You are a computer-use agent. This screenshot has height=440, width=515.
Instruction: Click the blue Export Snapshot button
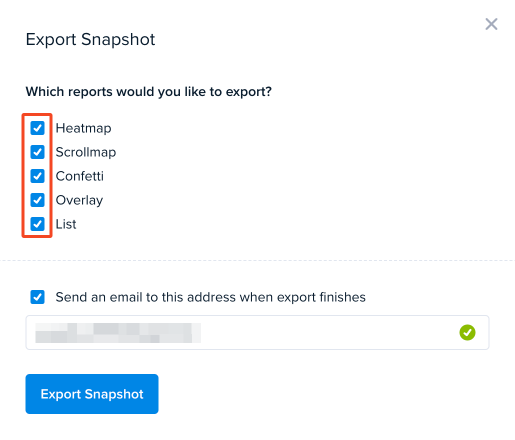(92, 394)
